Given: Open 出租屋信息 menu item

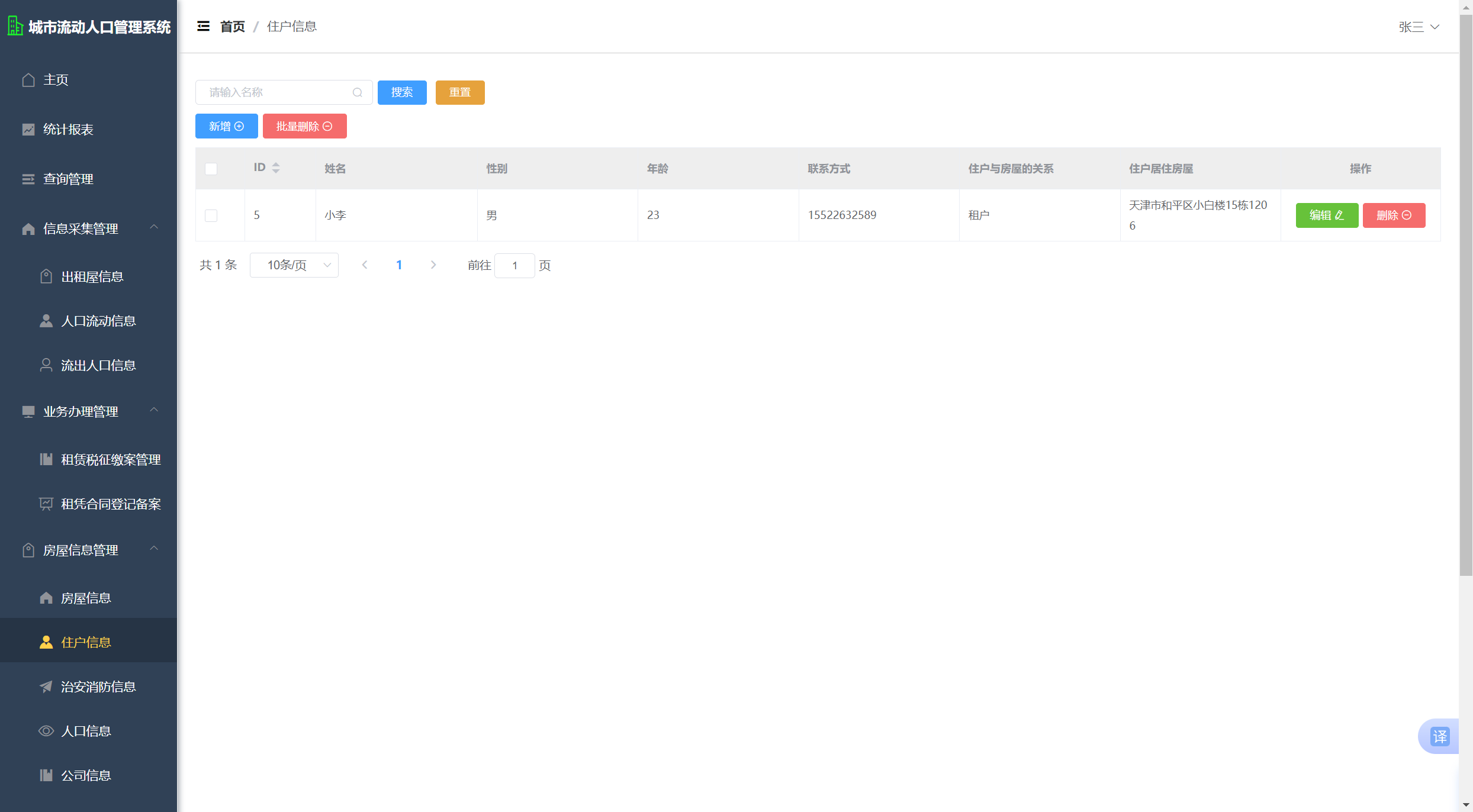Looking at the screenshot, I should pos(89,276).
